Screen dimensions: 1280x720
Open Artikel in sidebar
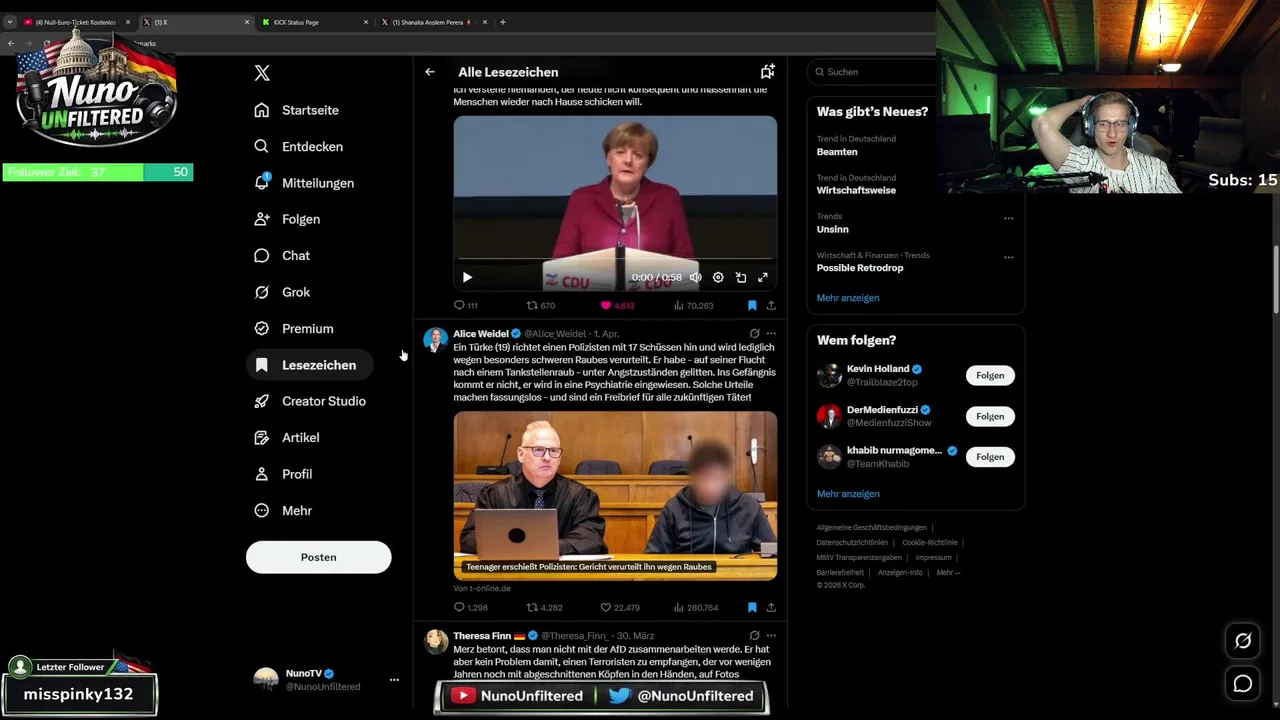[x=287, y=437]
